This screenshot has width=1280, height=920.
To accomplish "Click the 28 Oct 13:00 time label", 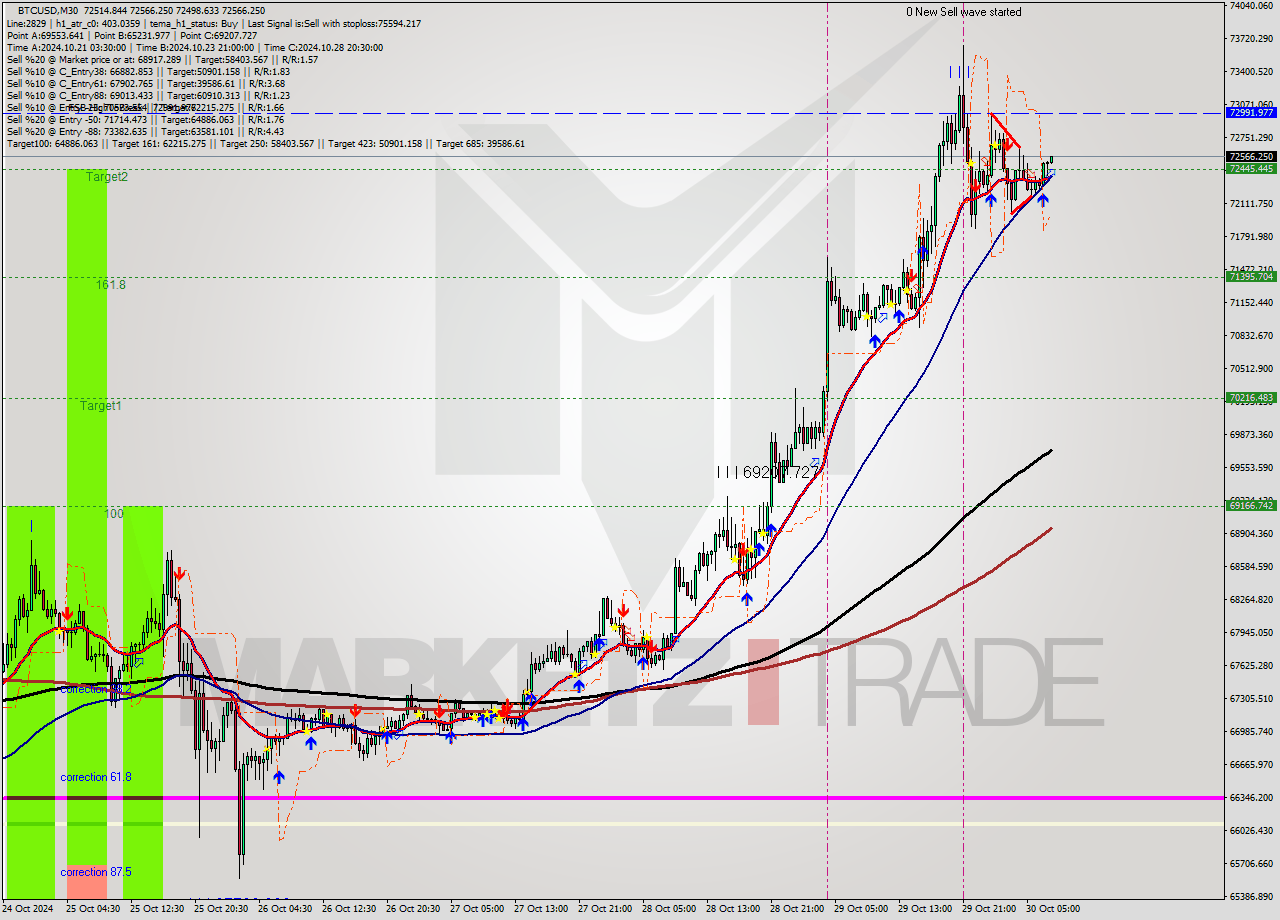I will click(x=732, y=909).
